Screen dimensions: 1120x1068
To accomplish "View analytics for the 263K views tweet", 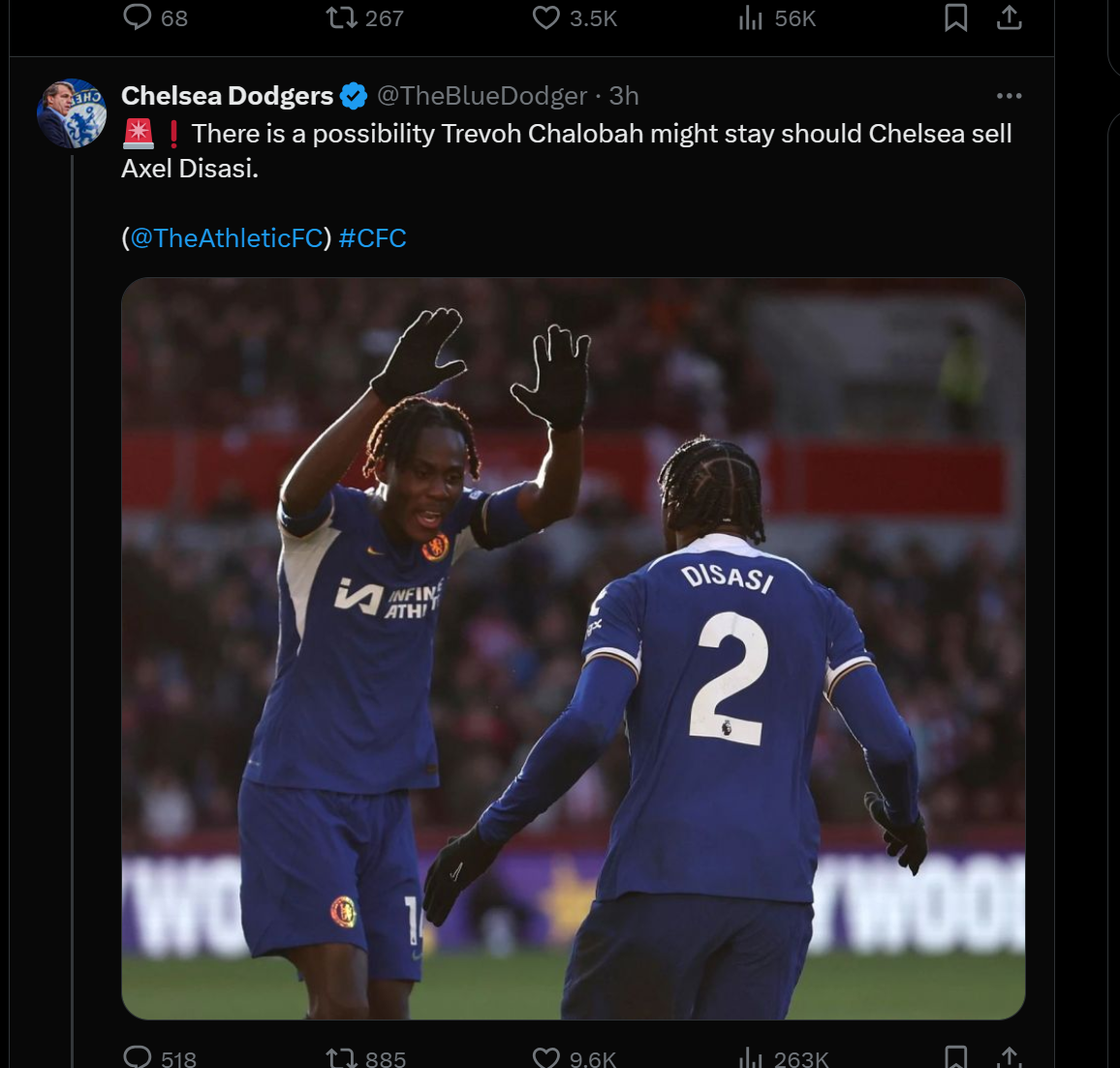I will click(x=752, y=1056).
